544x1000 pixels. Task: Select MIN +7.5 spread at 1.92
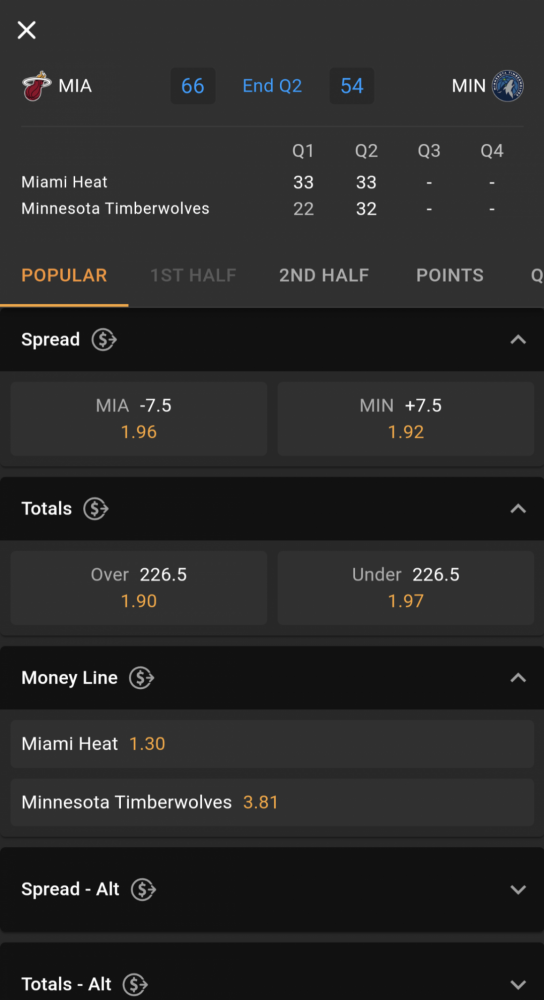click(x=406, y=418)
